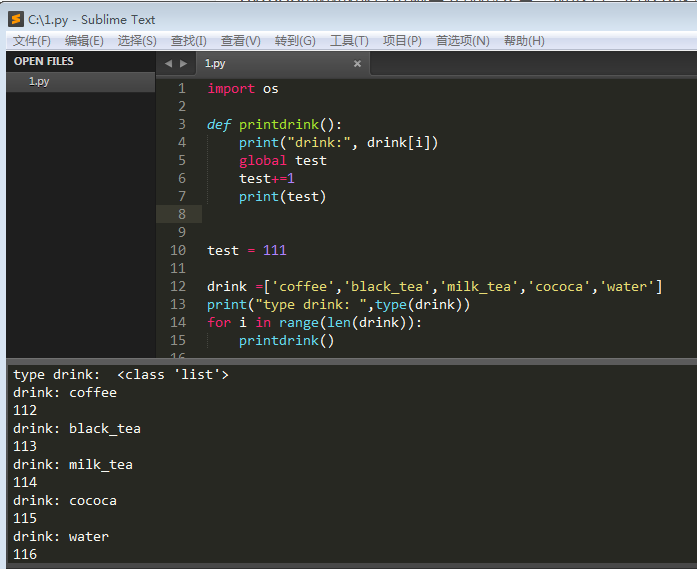The height and width of the screenshot is (569, 697).
Task: Click the 'milk_tea' string on line 12
Action: tap(479, 286)
